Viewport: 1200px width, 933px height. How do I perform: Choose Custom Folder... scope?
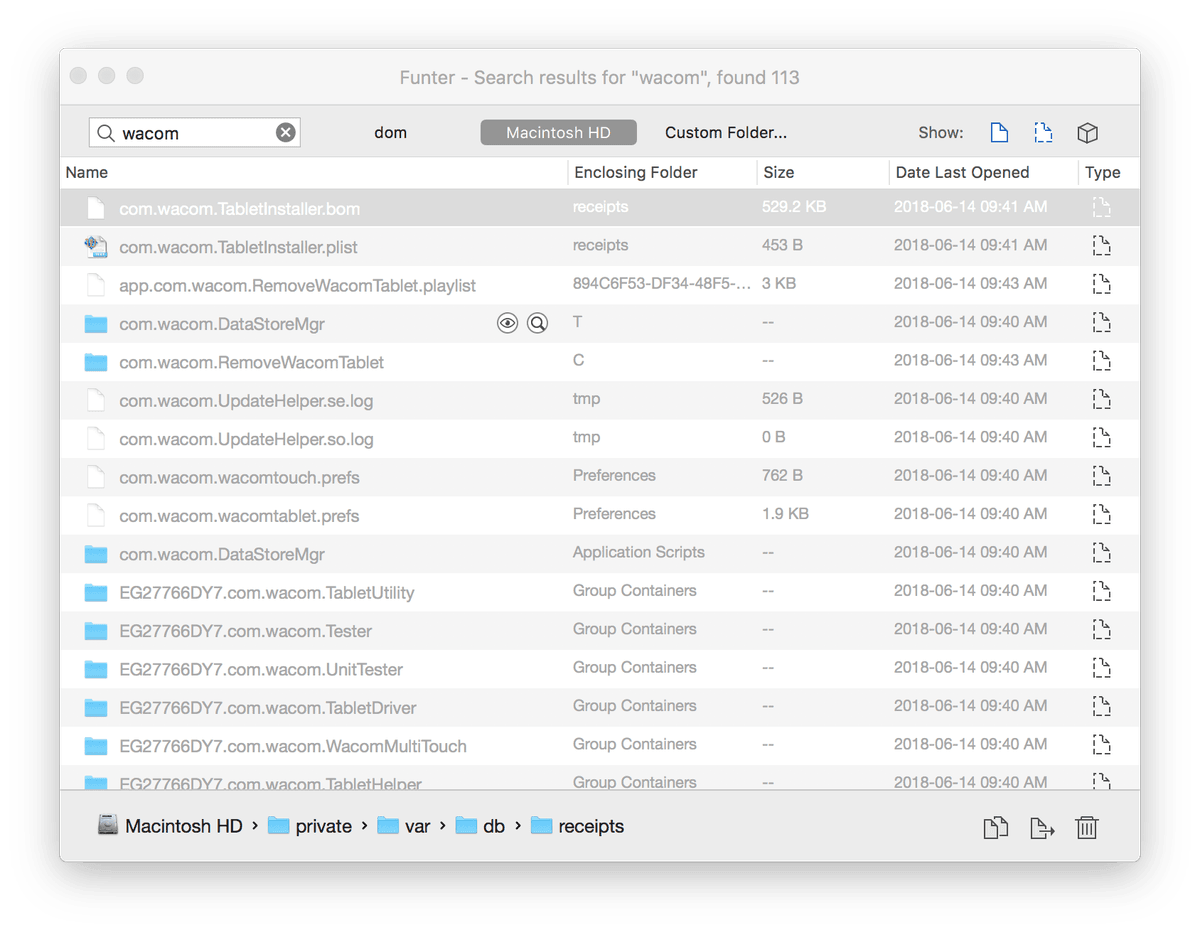click(726, 133)
